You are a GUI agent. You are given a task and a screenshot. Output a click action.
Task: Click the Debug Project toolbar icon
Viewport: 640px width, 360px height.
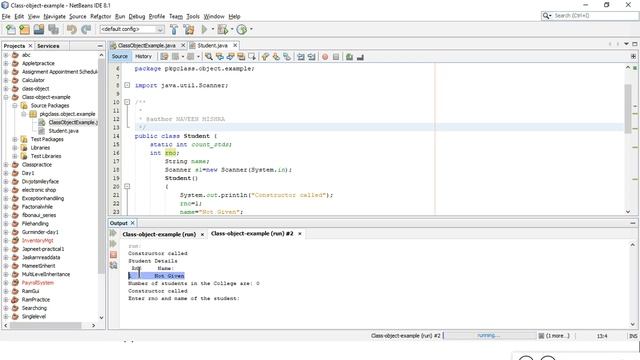pos(222,29)
